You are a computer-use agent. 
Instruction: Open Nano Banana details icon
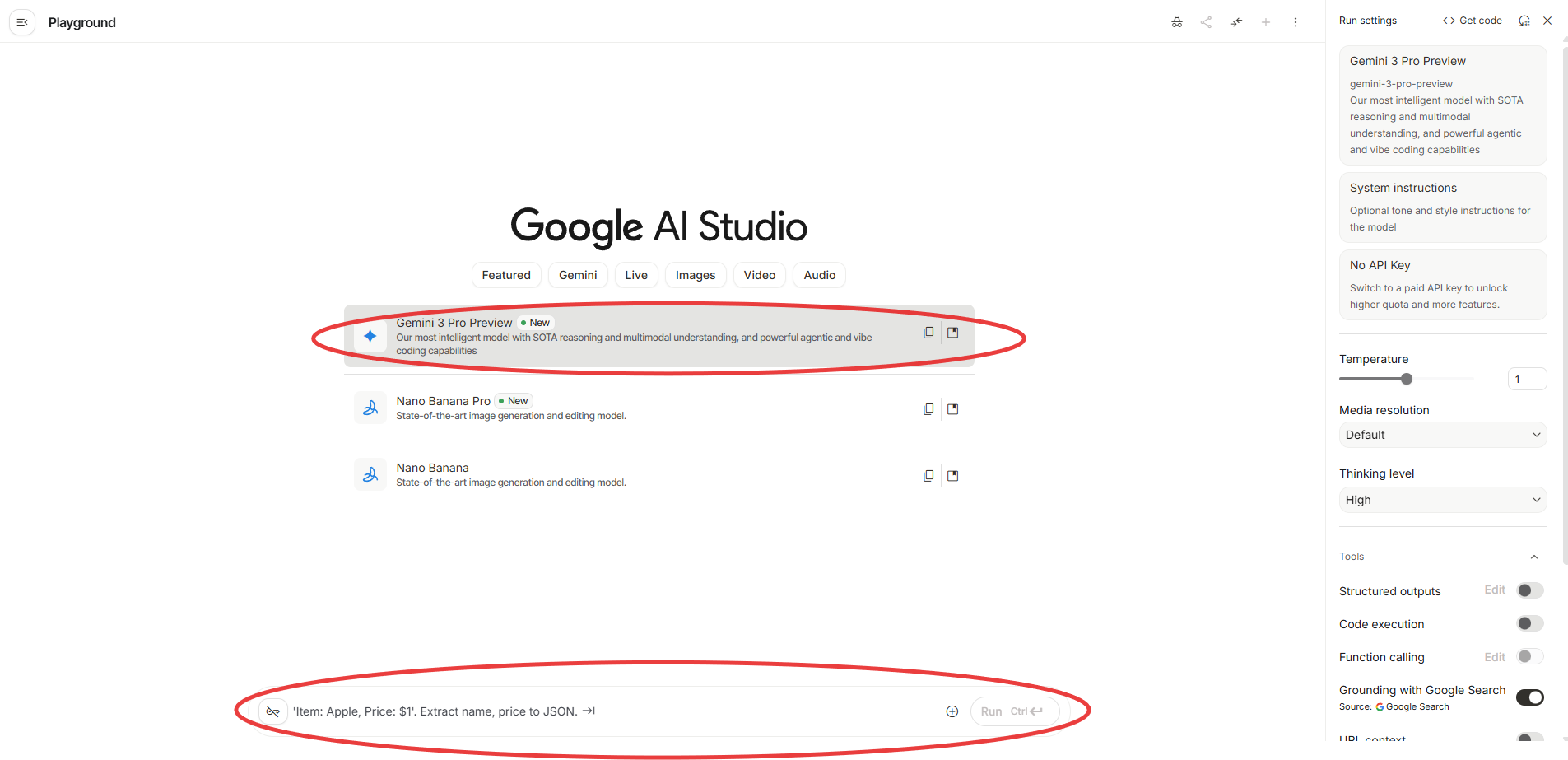pos(953,476)
